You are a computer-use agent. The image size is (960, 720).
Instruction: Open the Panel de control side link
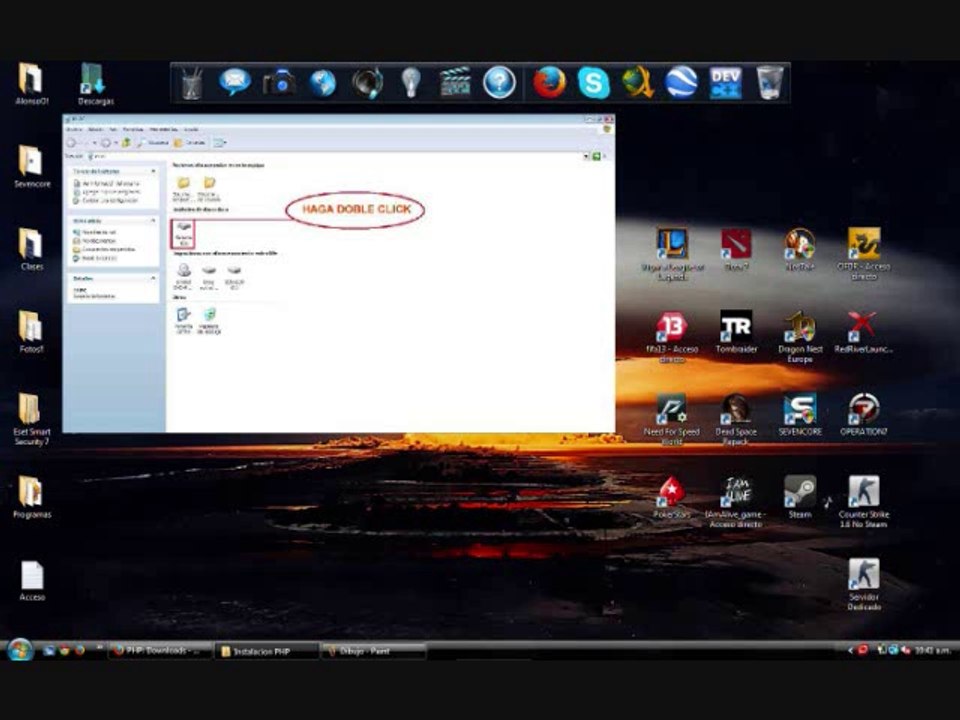[x=94, y=258]
